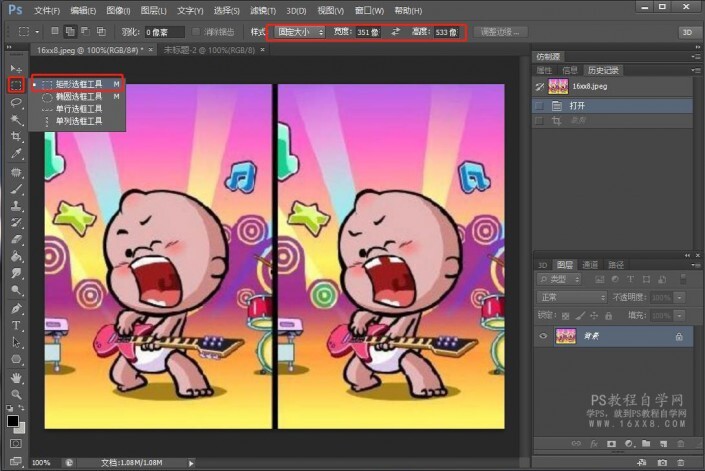Toggle the 消除锯齿 anti-alias checkbox

point(197,32)
